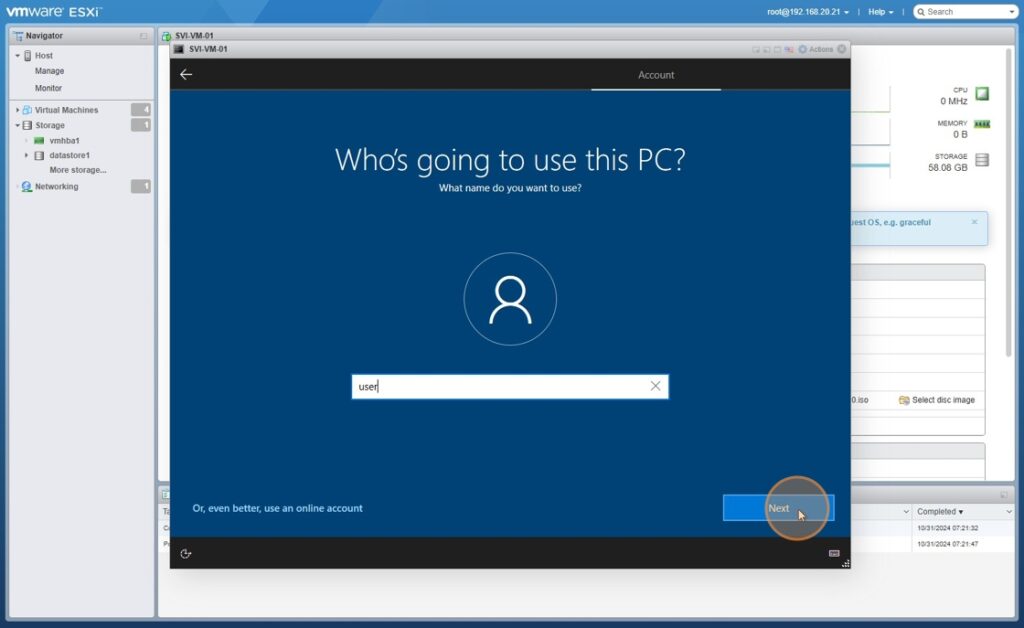The image size is (1024, 628).
Task: Click the search magnifier icon
Action: pos(921,12)
